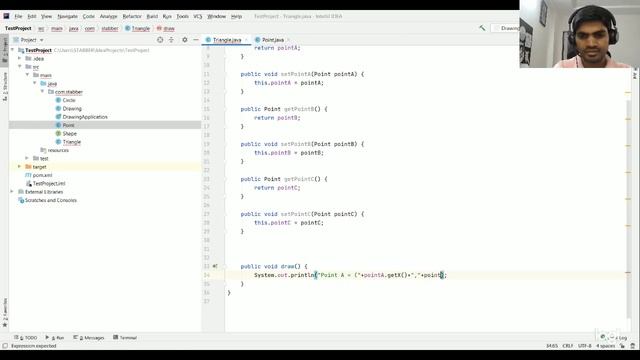640x360 pixels.
Task: Expand the test folder
Action: click(x=27, y=158)
